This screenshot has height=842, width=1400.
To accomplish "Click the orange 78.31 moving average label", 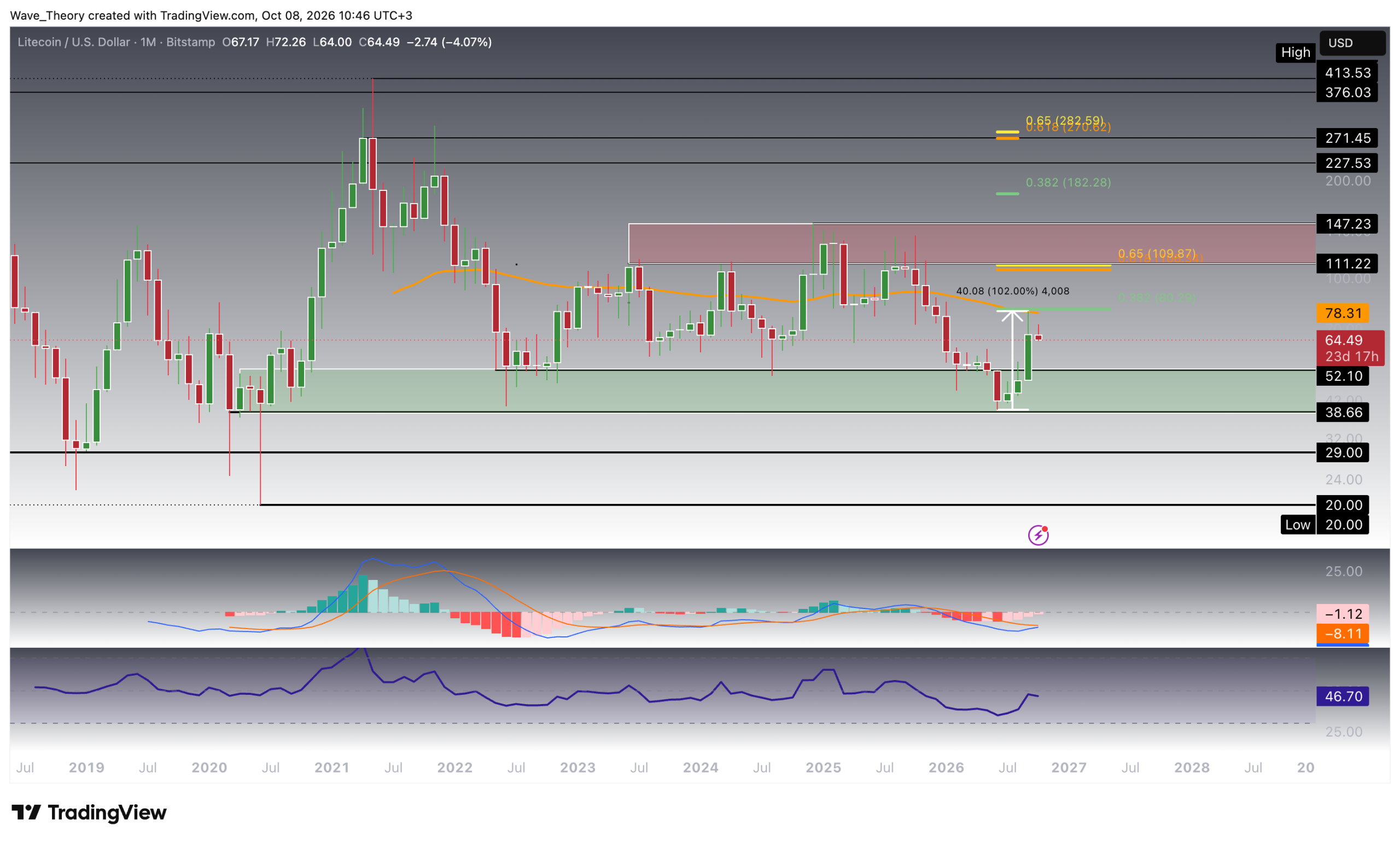I will click(1342, 313).
